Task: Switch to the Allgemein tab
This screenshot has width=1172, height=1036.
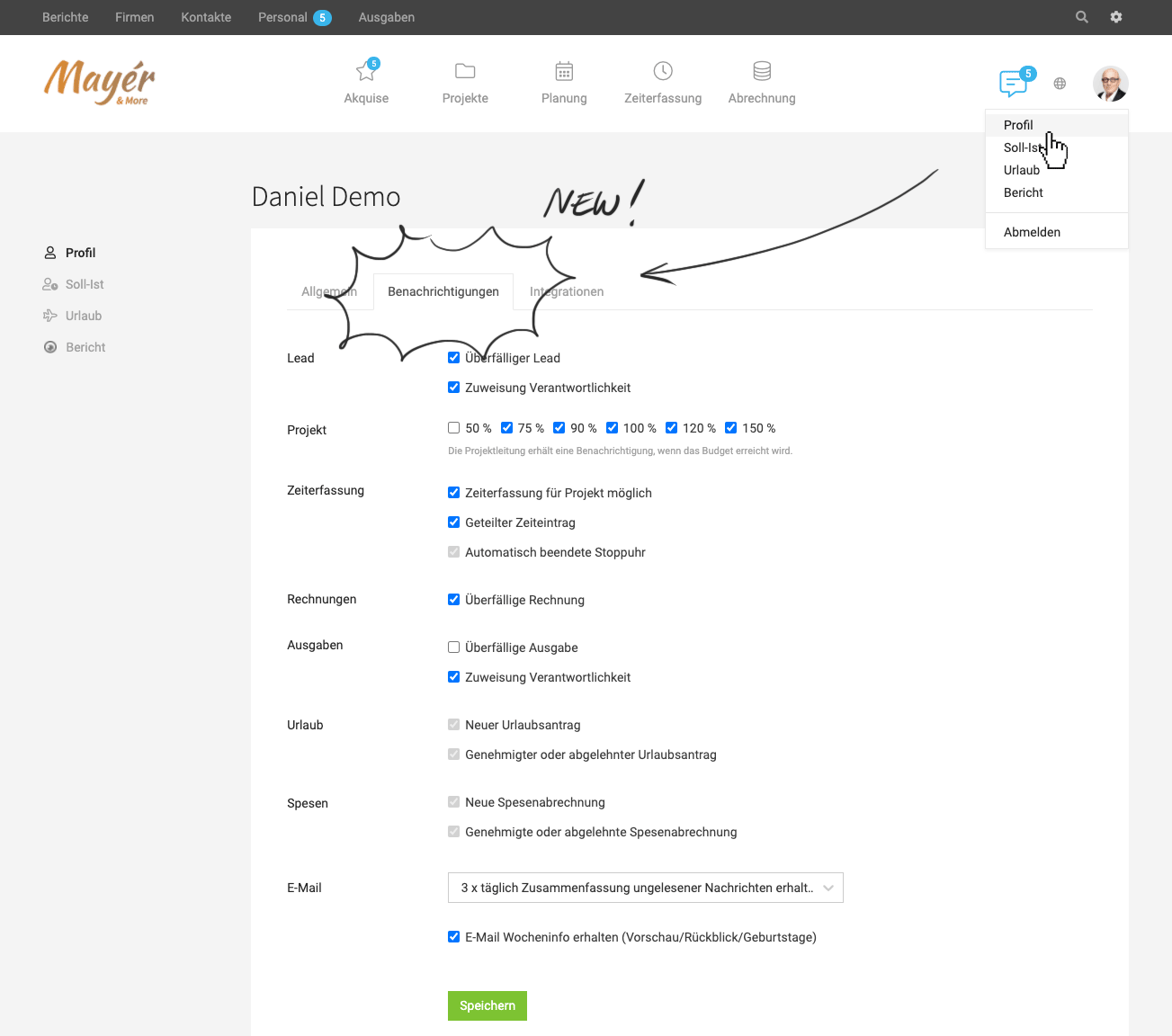Action: 329,291
